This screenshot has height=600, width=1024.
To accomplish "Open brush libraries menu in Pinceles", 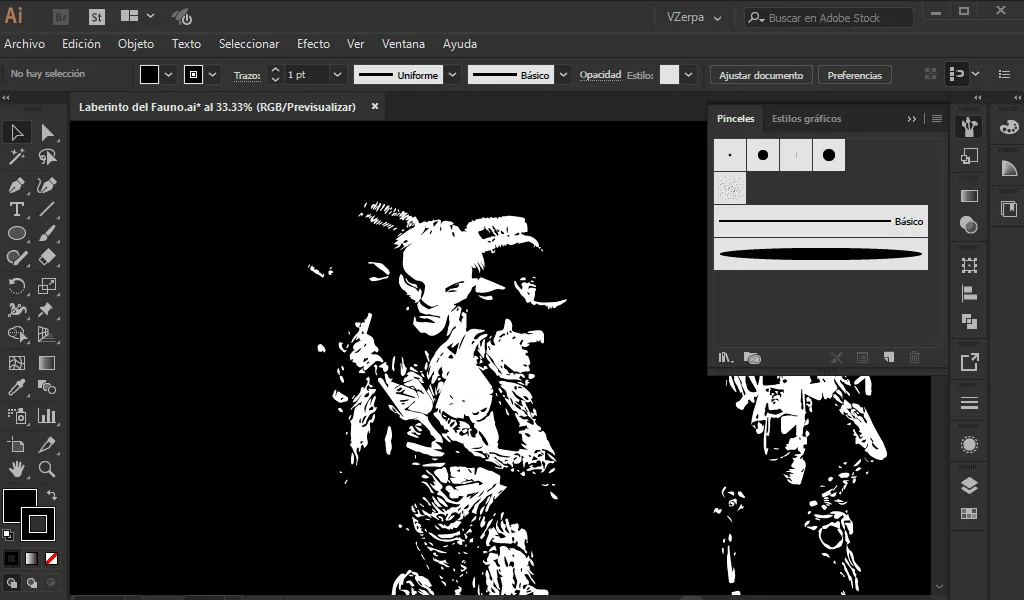I will click(x=726, y=358).
